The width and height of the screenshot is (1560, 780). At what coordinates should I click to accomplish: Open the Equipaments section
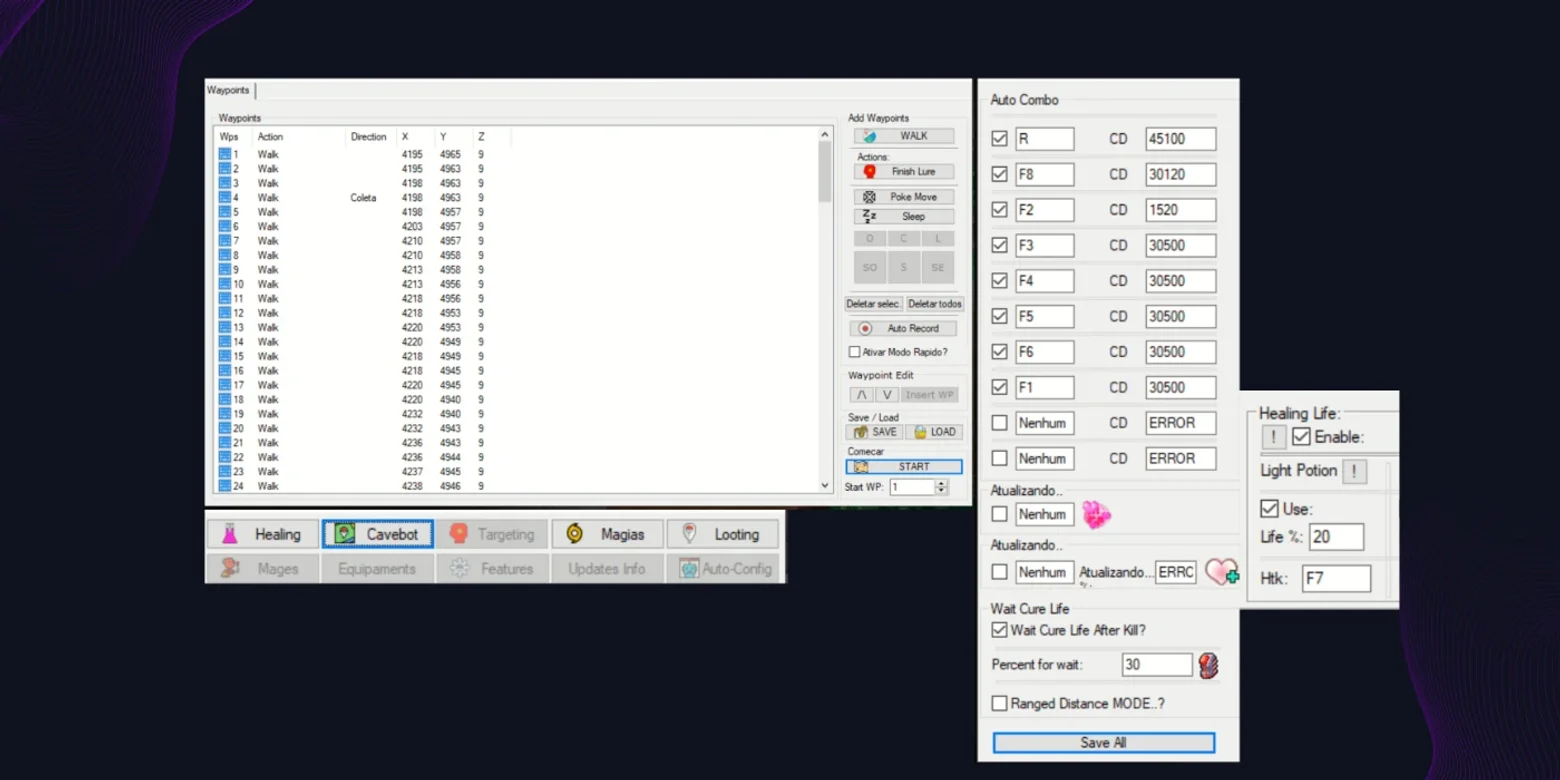coord(378,569)
